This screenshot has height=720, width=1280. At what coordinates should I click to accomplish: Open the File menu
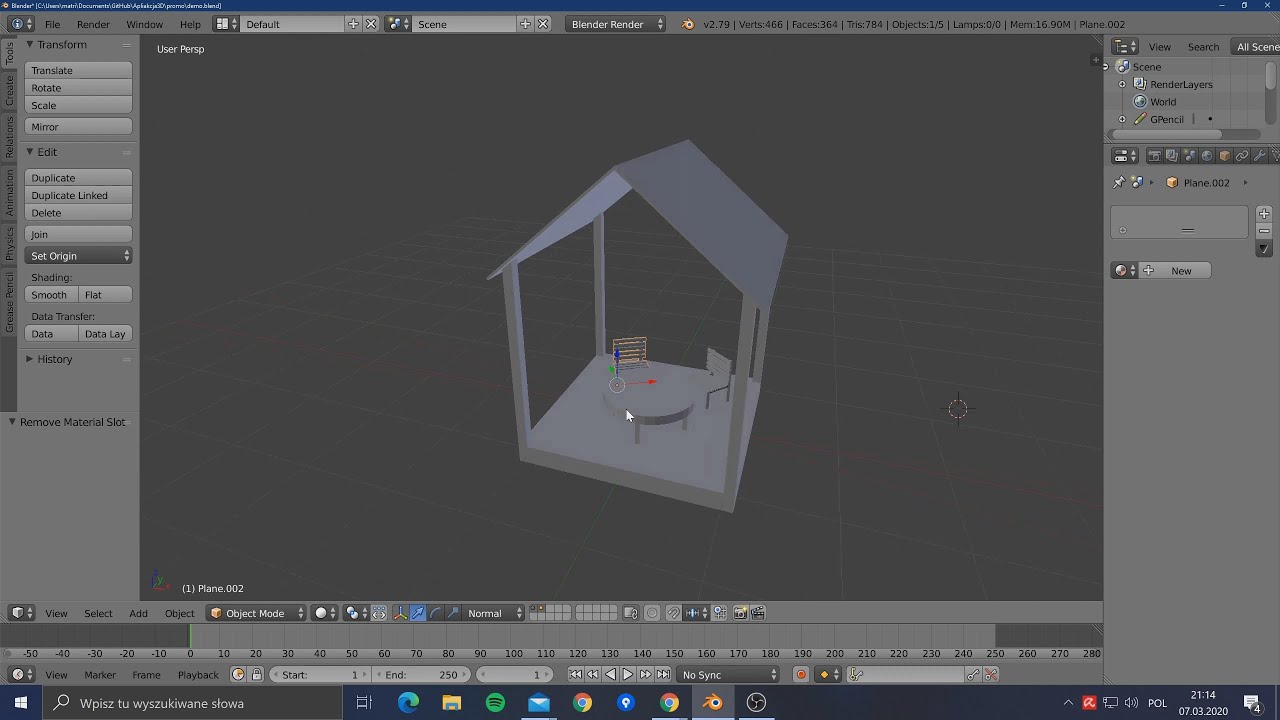click(x=52, y=24)
